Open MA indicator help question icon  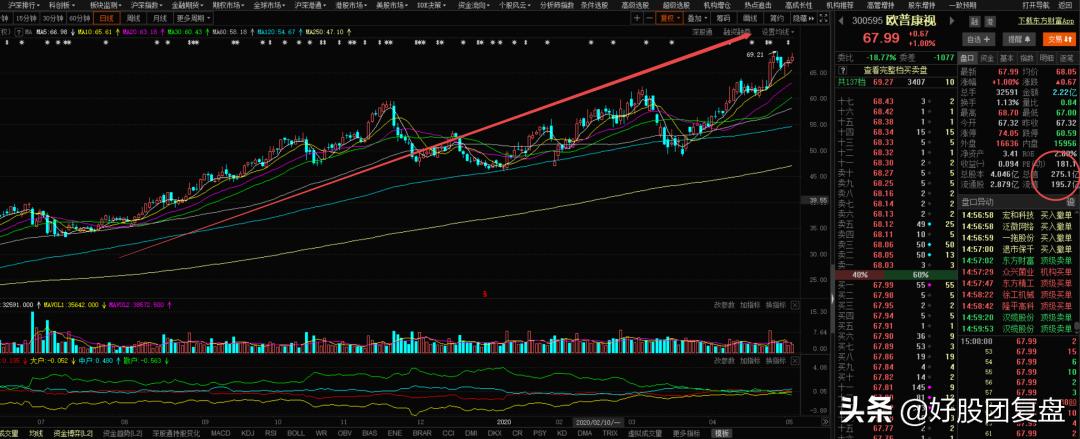tap(19, 32)
